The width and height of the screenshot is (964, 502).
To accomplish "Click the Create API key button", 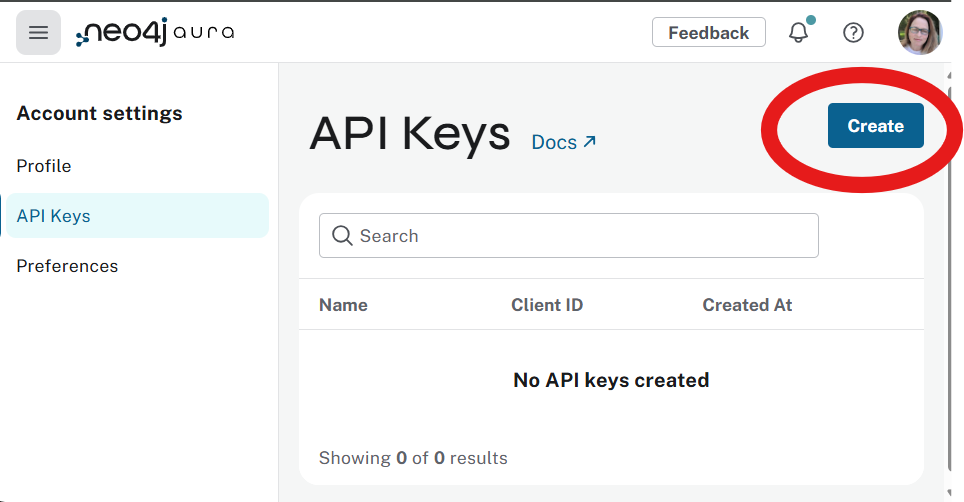I will (x=875, y=125).
